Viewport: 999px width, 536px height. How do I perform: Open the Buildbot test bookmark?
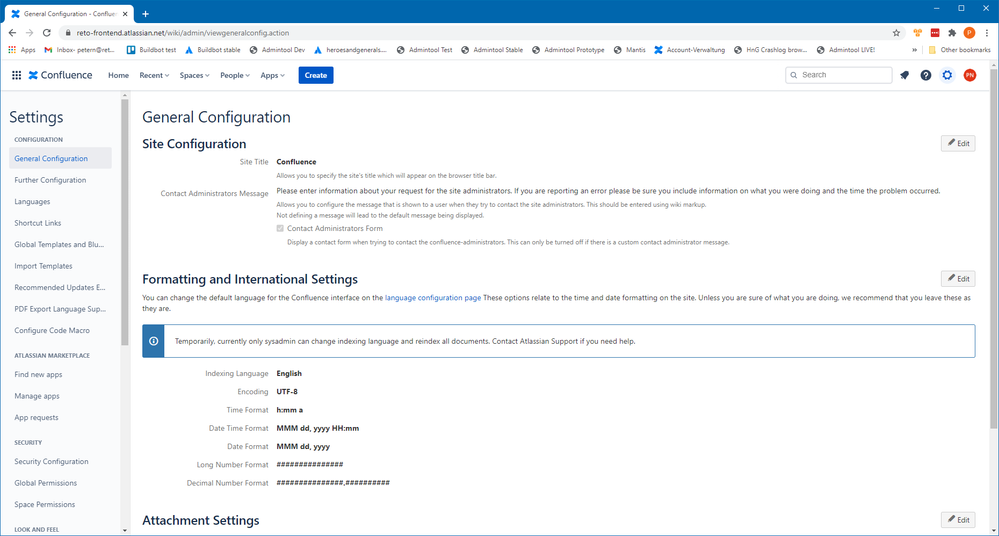tap(151, 50)
